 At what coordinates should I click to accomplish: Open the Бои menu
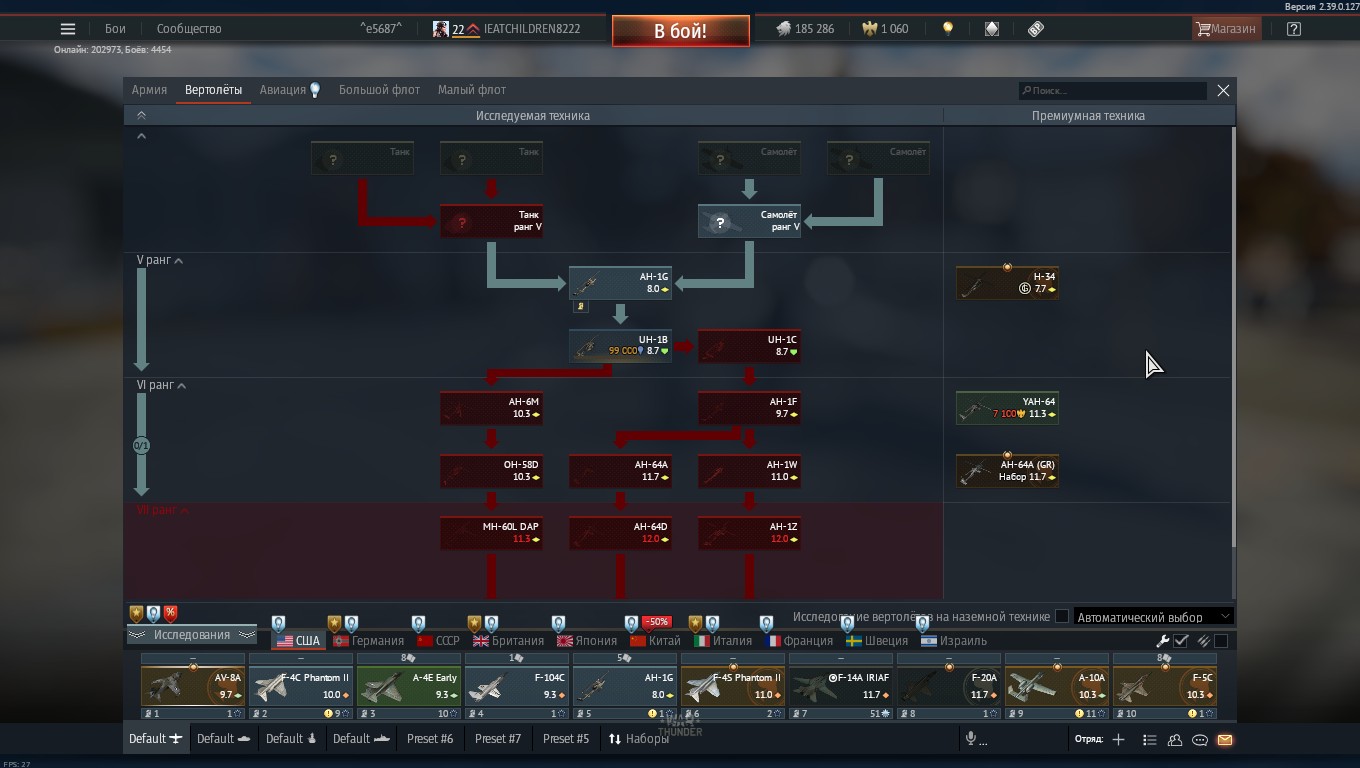click(116, 29)
